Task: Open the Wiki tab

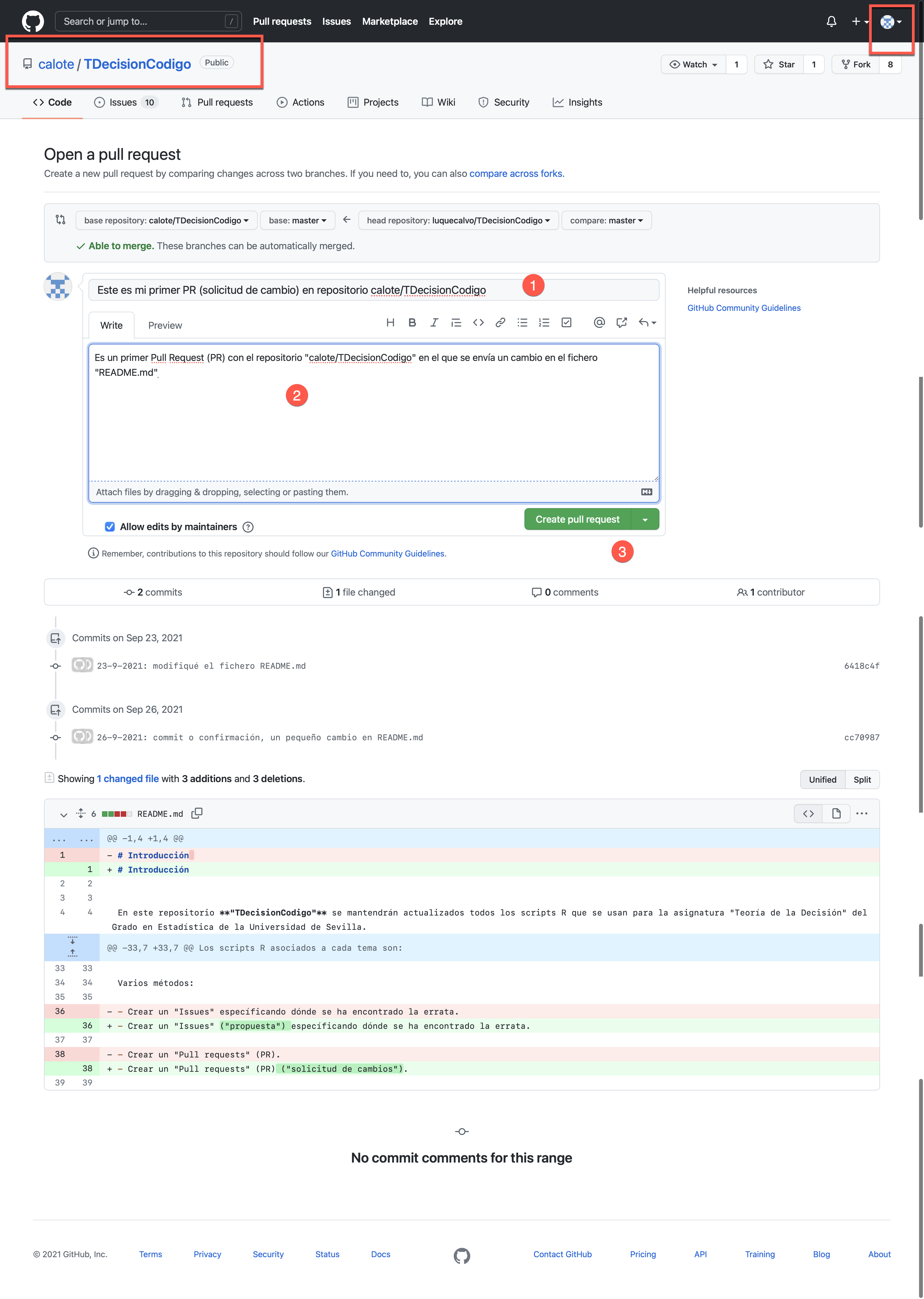Action: (438, 102)
